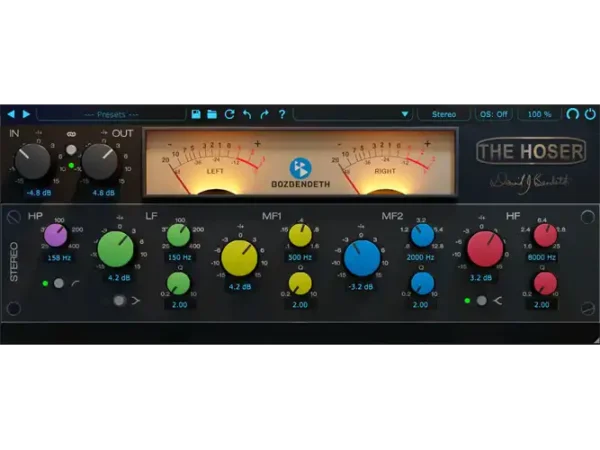Edit the HF Q 2.00 value
Image resolution: width=600 pixels, height=450 pixels.
[541, 305]
